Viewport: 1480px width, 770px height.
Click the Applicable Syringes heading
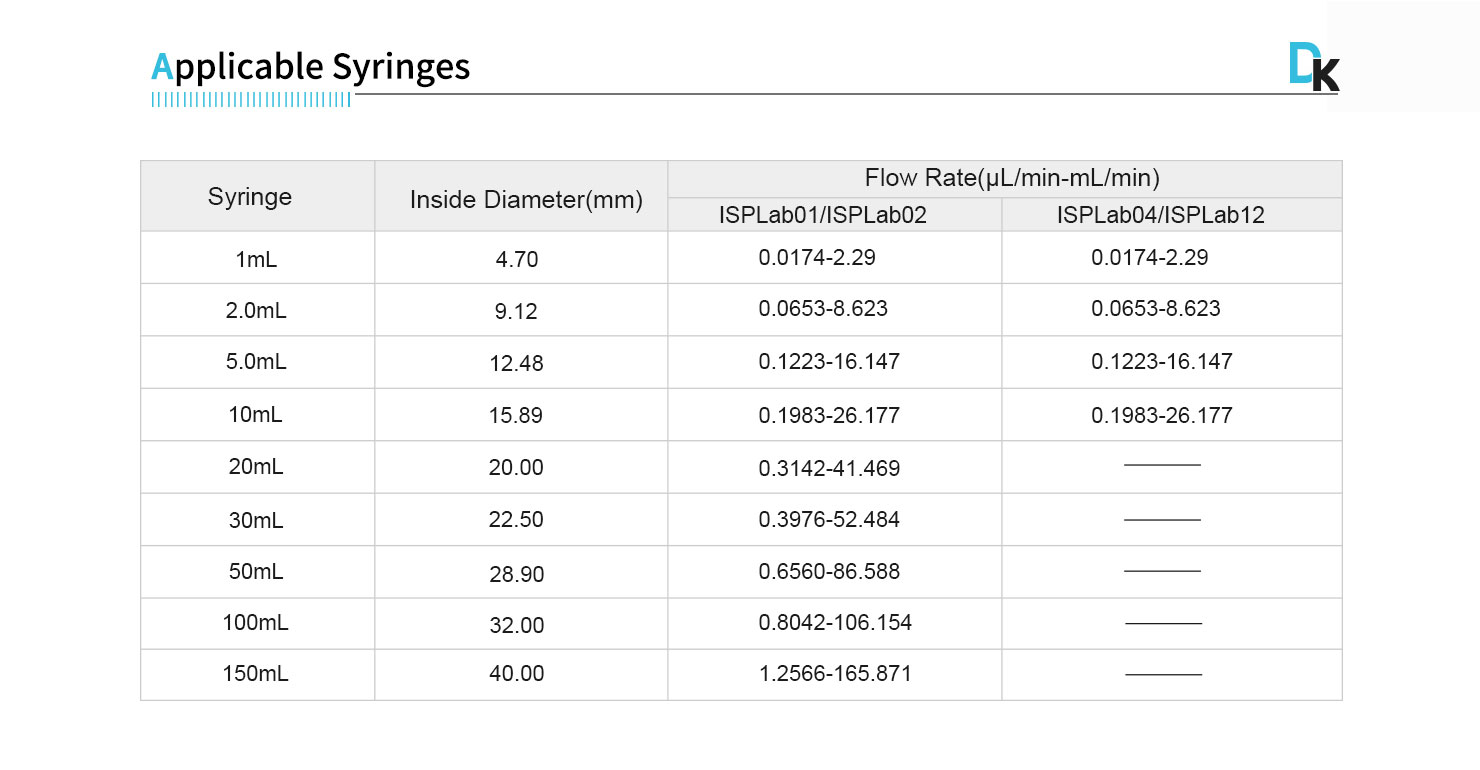coord(310,67)
